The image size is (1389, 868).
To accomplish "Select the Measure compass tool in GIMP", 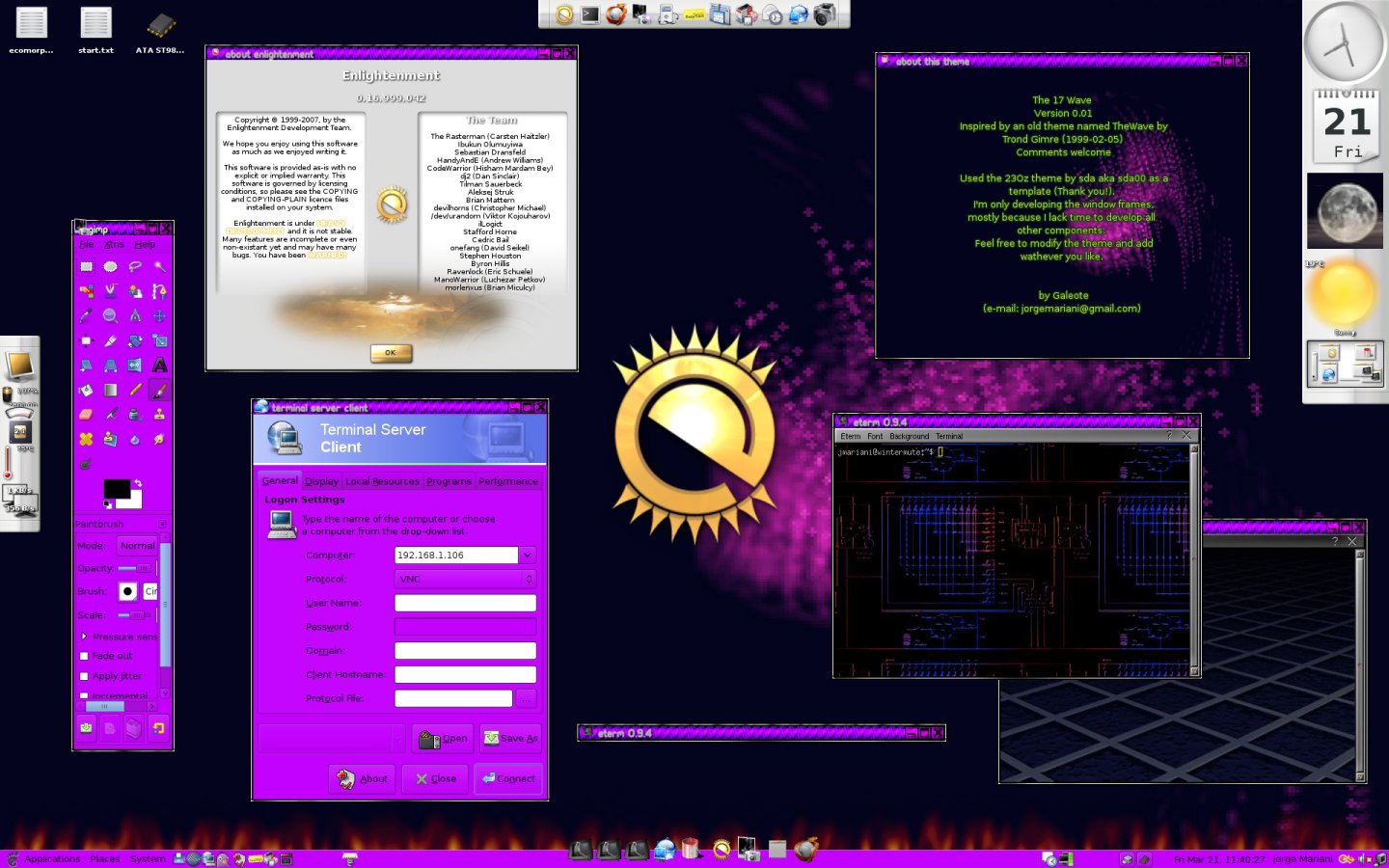I will [135, 315].
